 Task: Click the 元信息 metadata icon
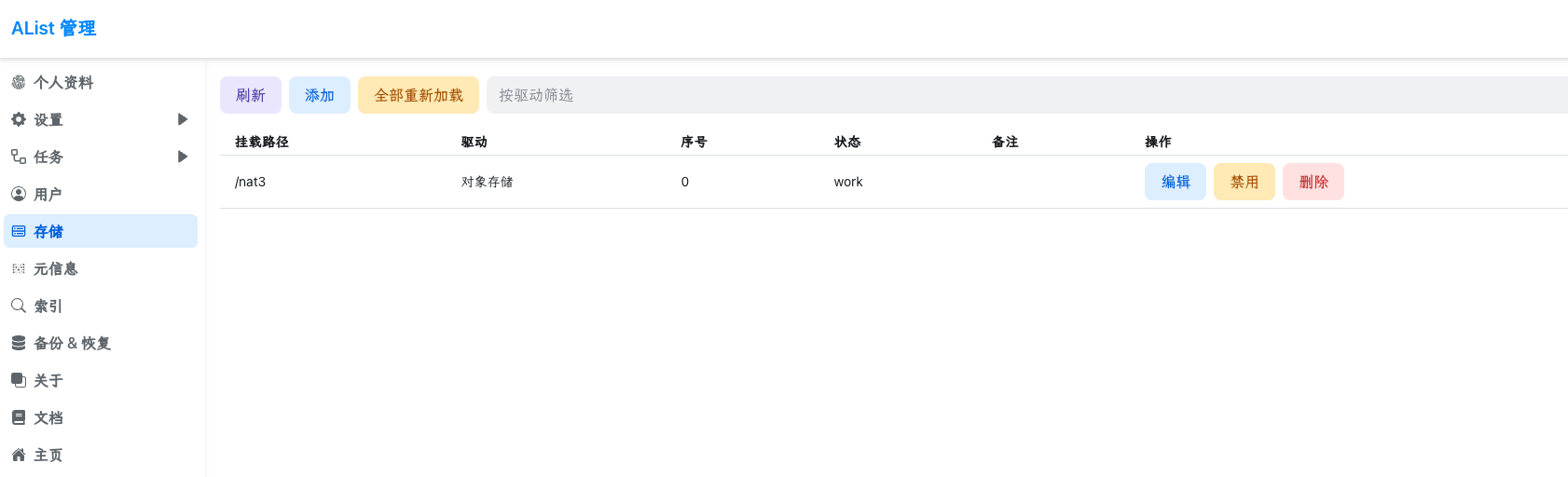19,268
